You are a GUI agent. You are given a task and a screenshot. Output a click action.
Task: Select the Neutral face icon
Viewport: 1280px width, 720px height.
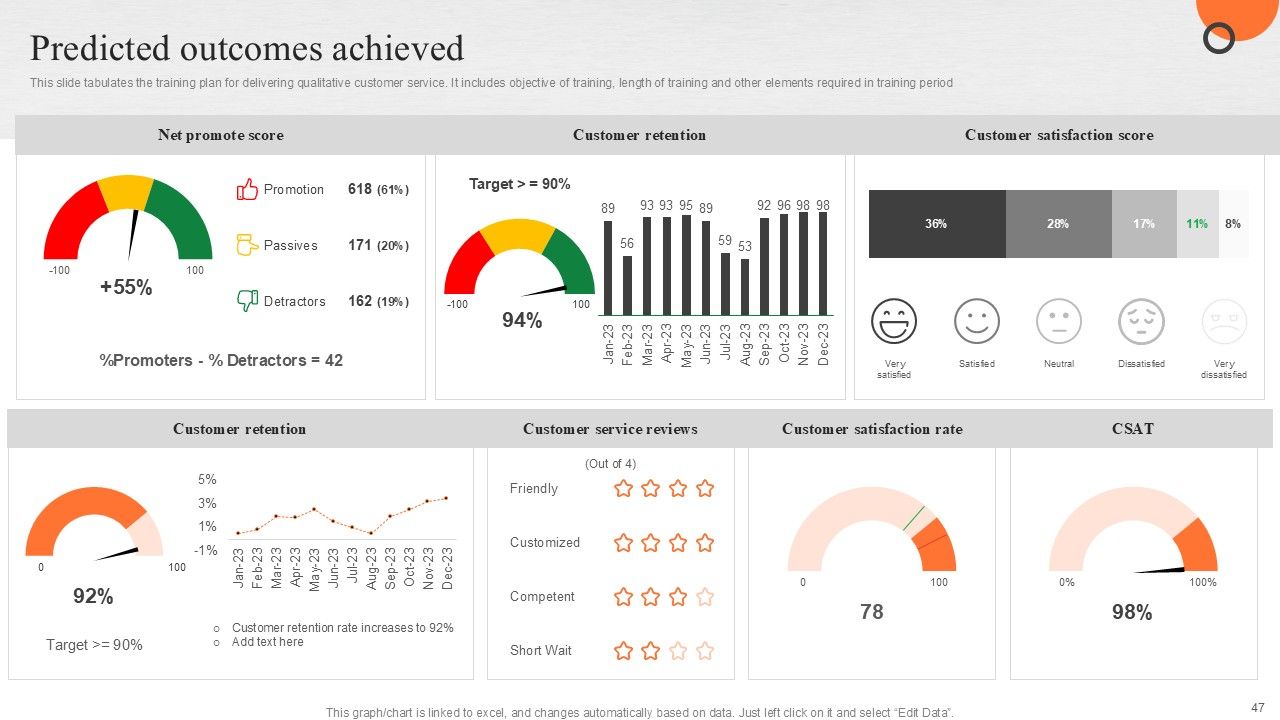pyautogui.click(x=1059, y=322)
